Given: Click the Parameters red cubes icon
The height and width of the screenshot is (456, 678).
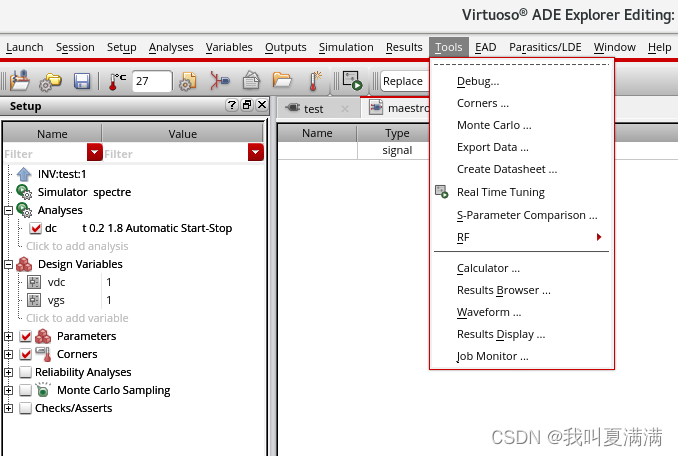Looking at the screenshot, I should tap(43, 336).
